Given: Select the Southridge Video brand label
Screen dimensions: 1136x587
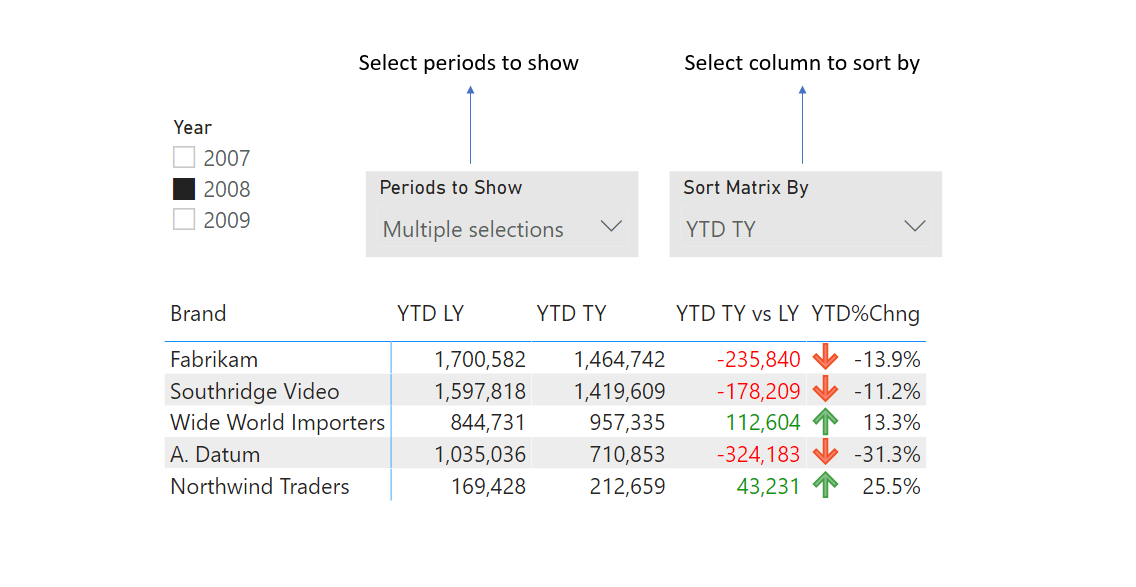Looking at the screenshot, I should click(x=254, y=391).
